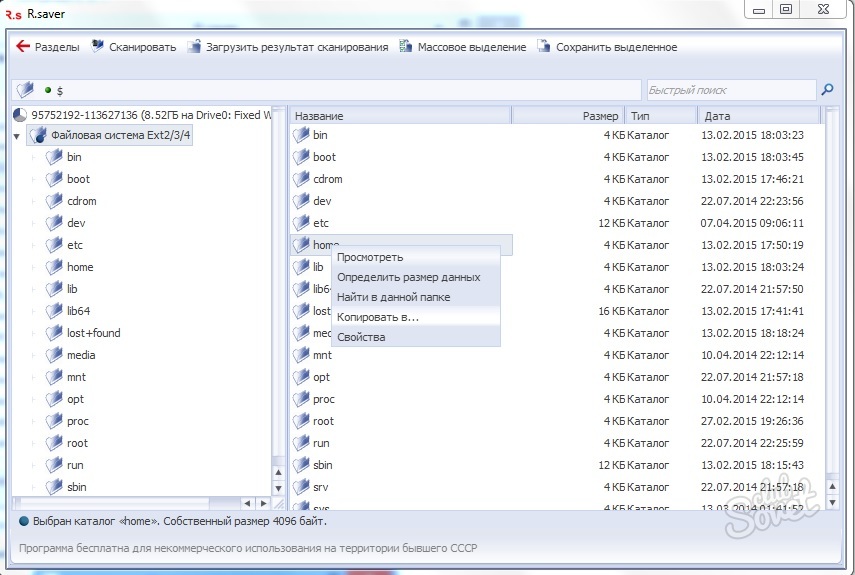Sort the list by the Размер column header

567,116
